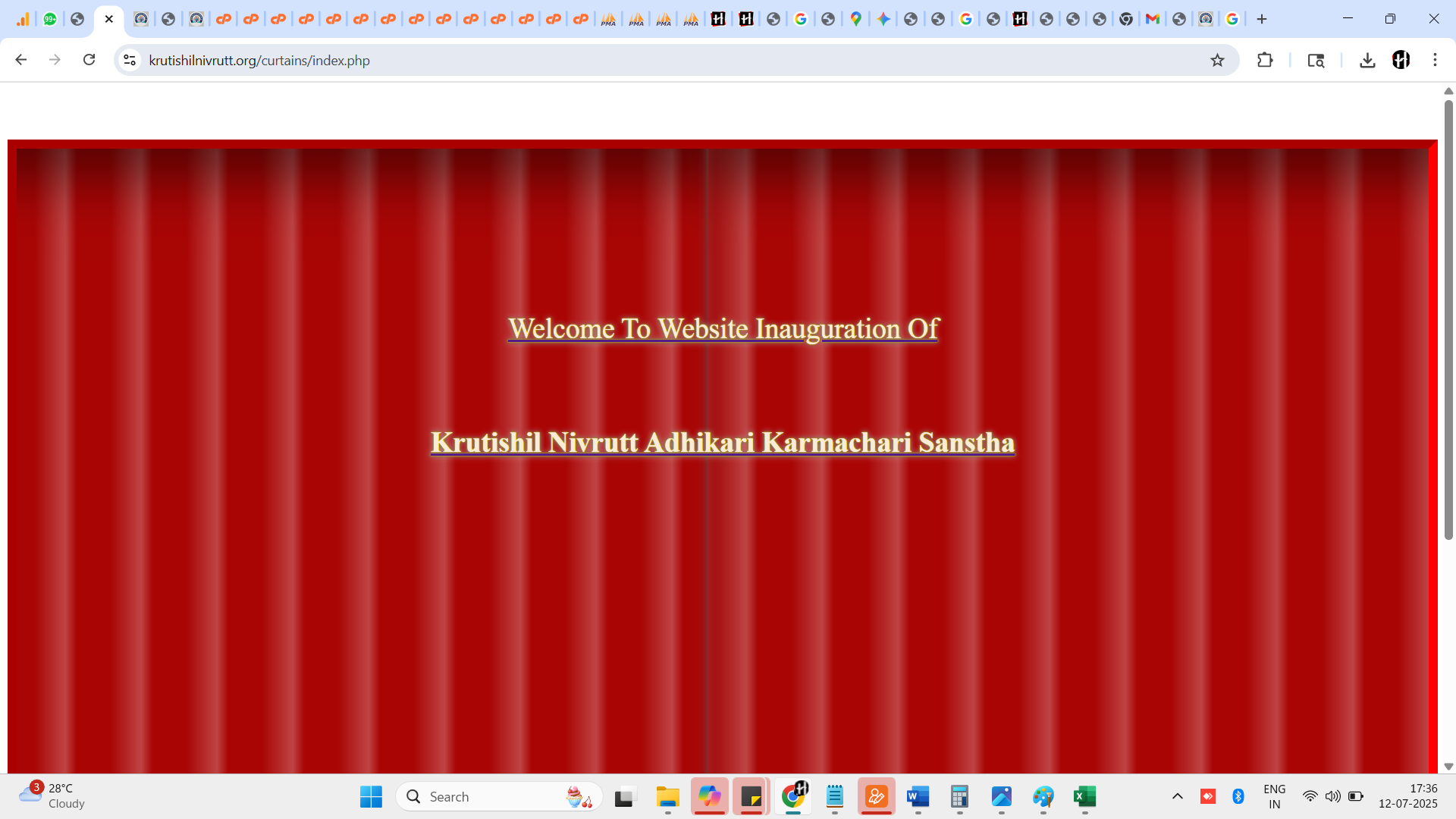1456x819 pixels.
Task: Switch to the Gmail tab
Action: pyautogui.click(x=1152, y=19)
